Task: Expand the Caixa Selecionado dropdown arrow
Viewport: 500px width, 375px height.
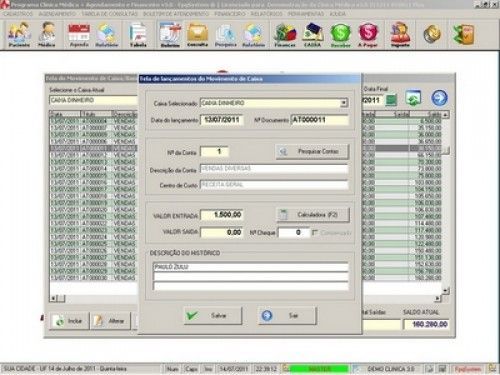Action: [x=343, y=103]
